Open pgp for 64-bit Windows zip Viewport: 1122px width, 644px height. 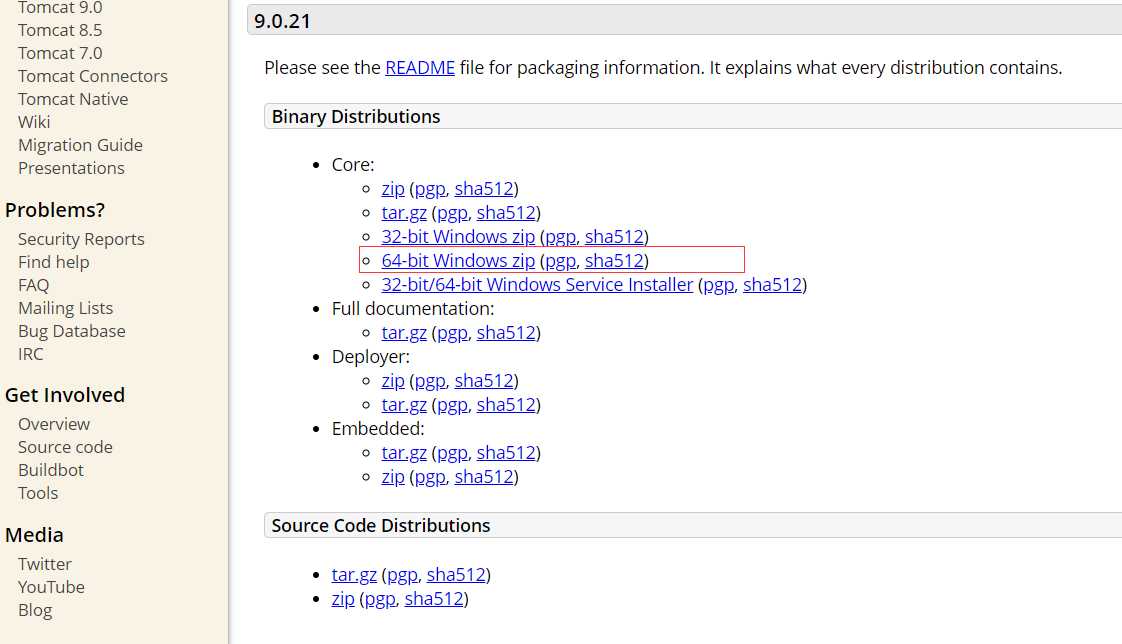pos(560,261)
